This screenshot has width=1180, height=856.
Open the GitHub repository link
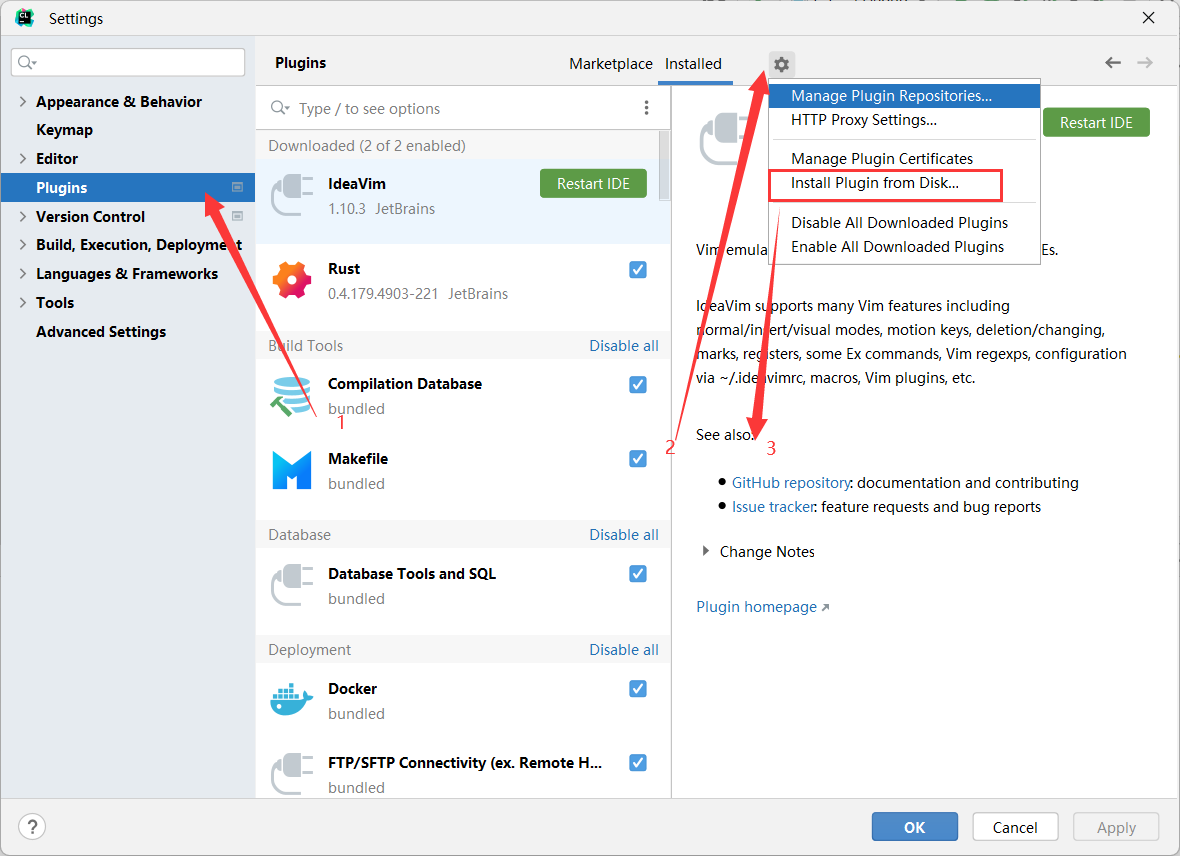[x=790, y=483]
